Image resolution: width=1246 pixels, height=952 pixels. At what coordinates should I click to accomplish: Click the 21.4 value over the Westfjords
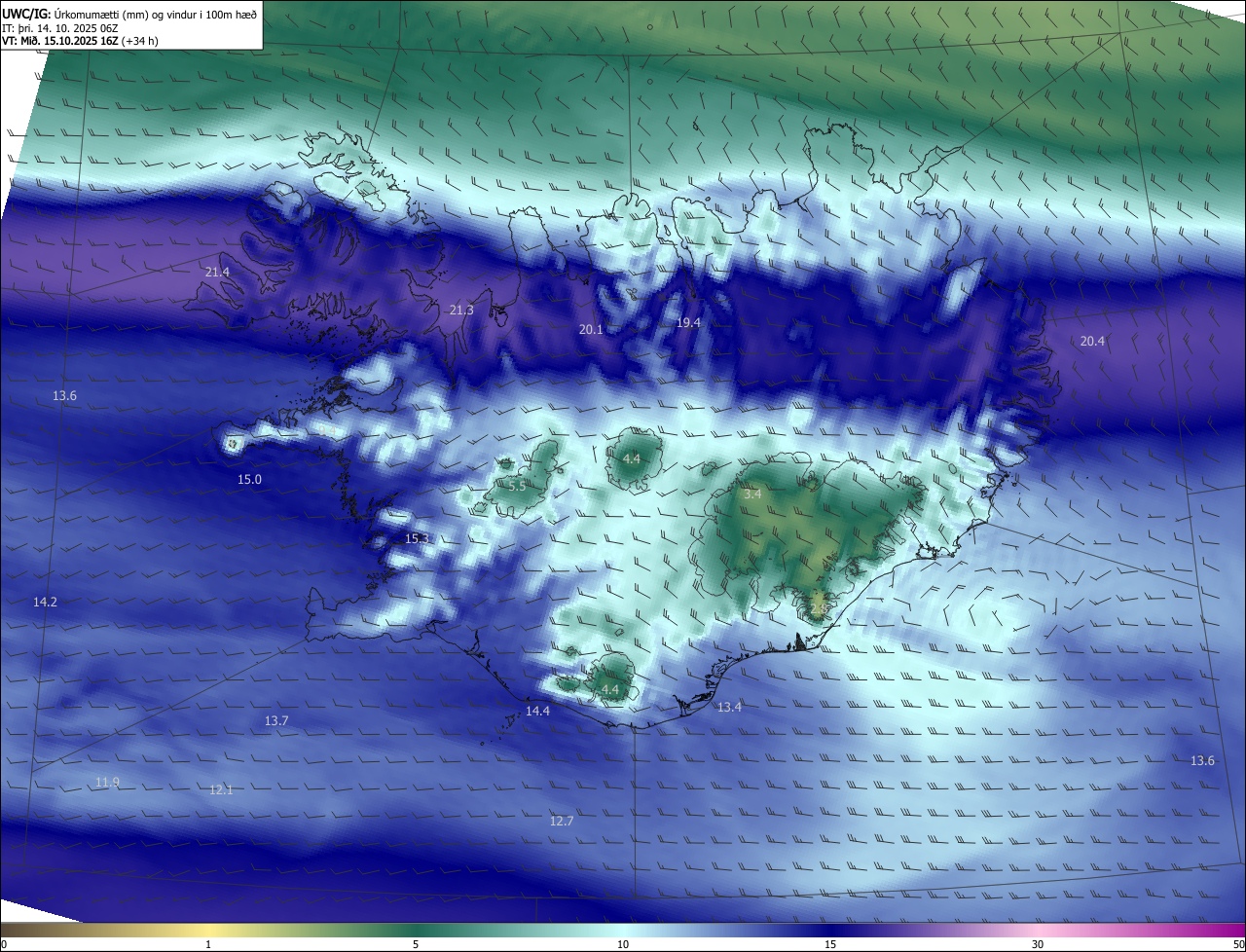coord(218,272)
